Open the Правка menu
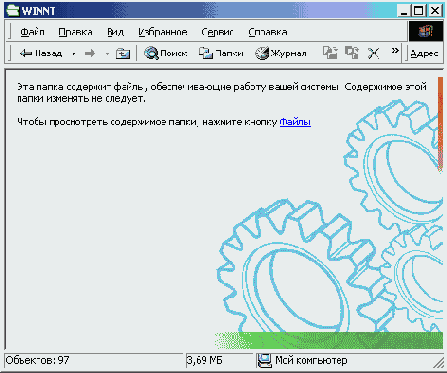Viewport: 447px width, 373px height. [x=75, y=32]
